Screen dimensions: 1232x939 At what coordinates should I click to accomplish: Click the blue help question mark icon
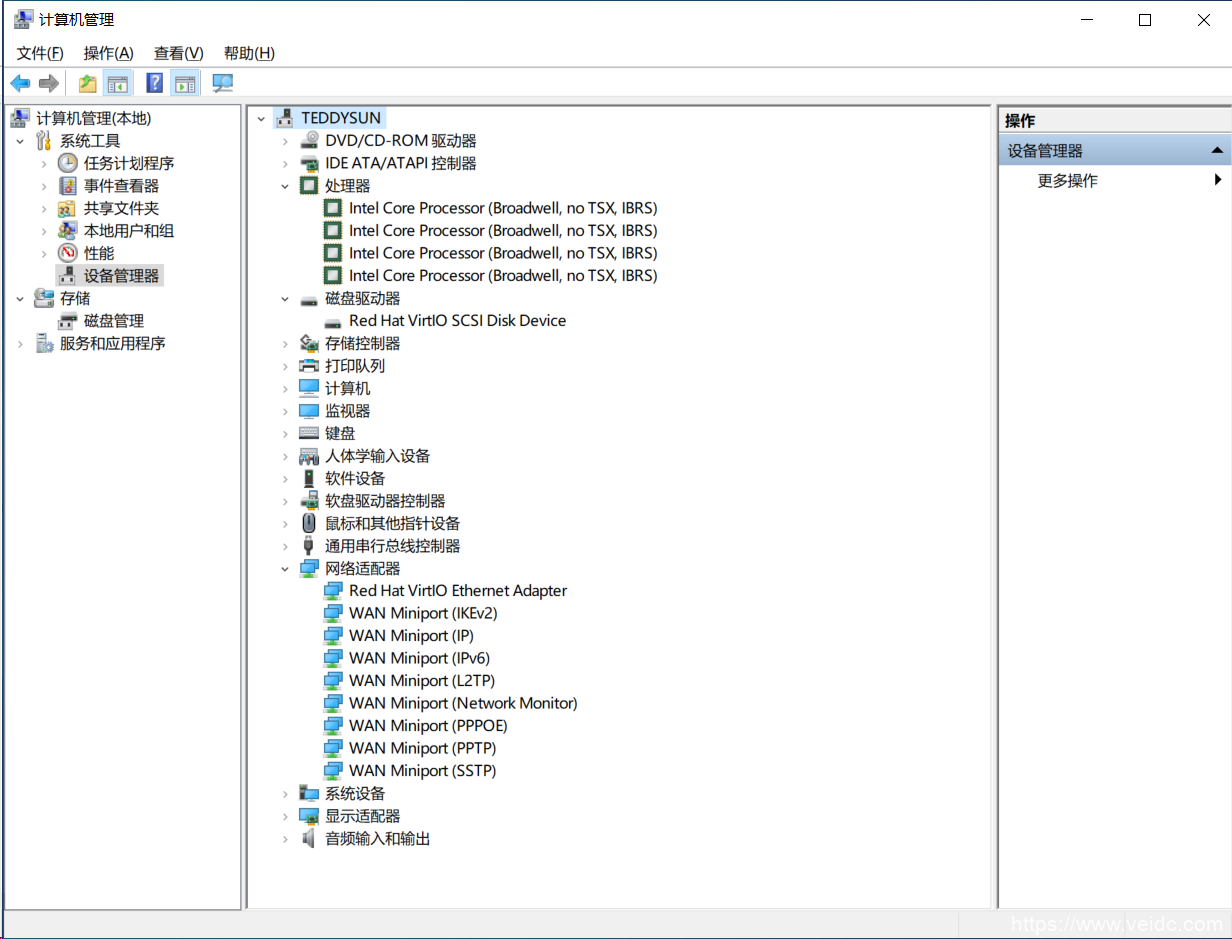click(x=155, y=84)
